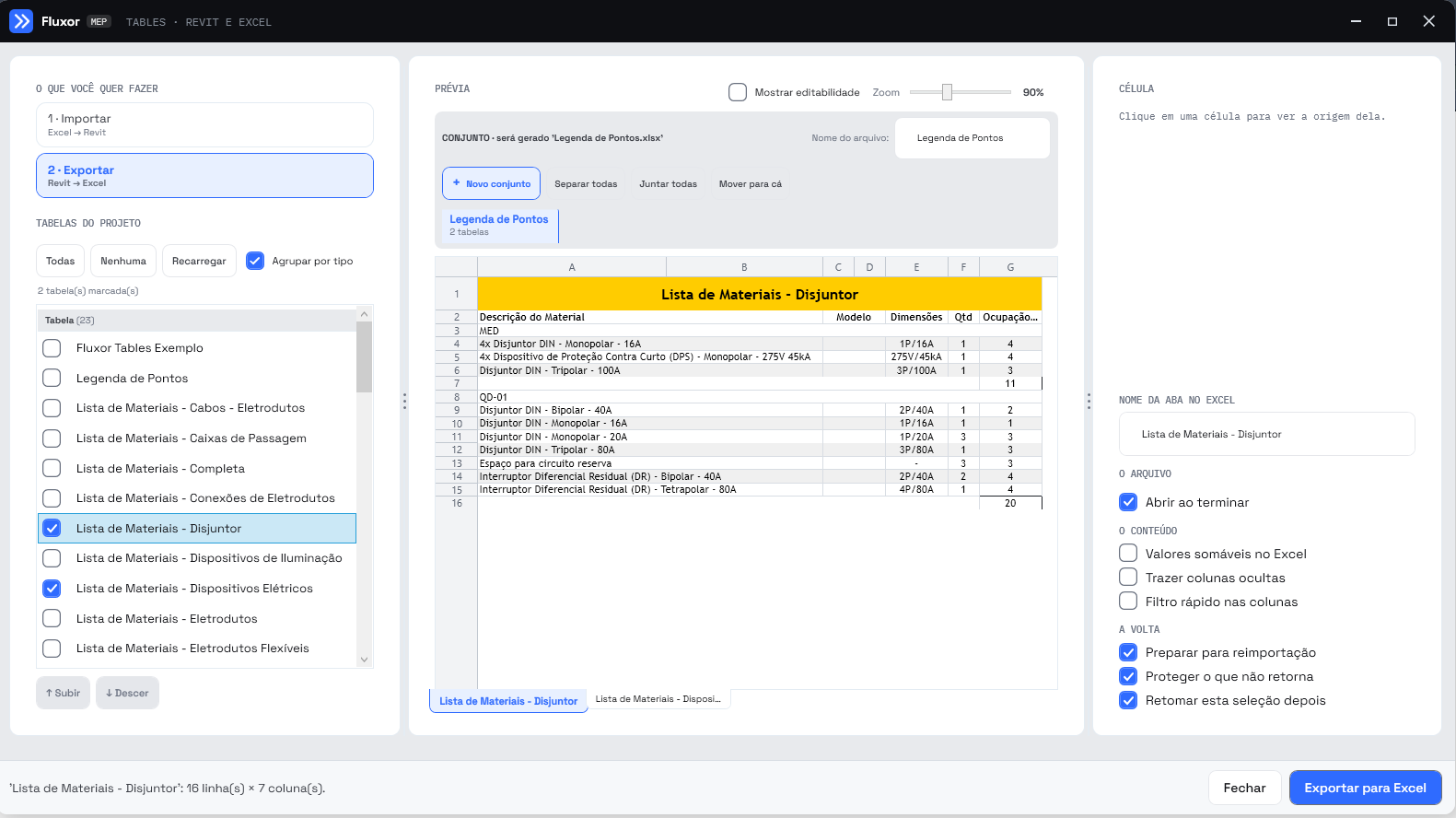Click Exportar para Excel button
Screen dimensions: 1456x818
click(1365, 788)
